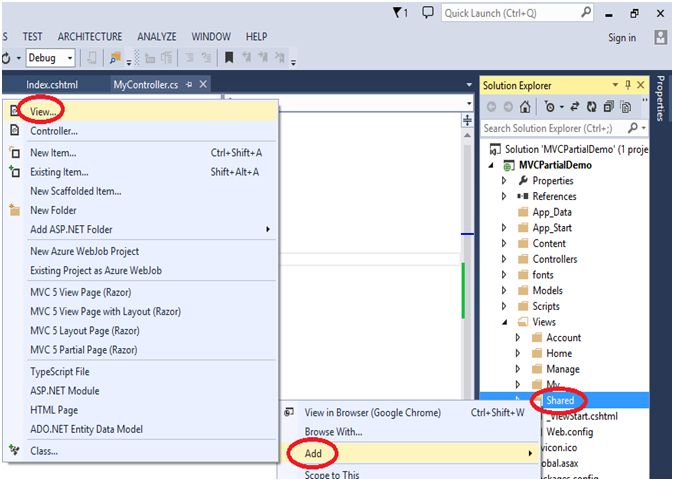The width and height of the screenshot is (674, 481).
Task: Click the account avatar icon
Action: (x=660, y=38)
